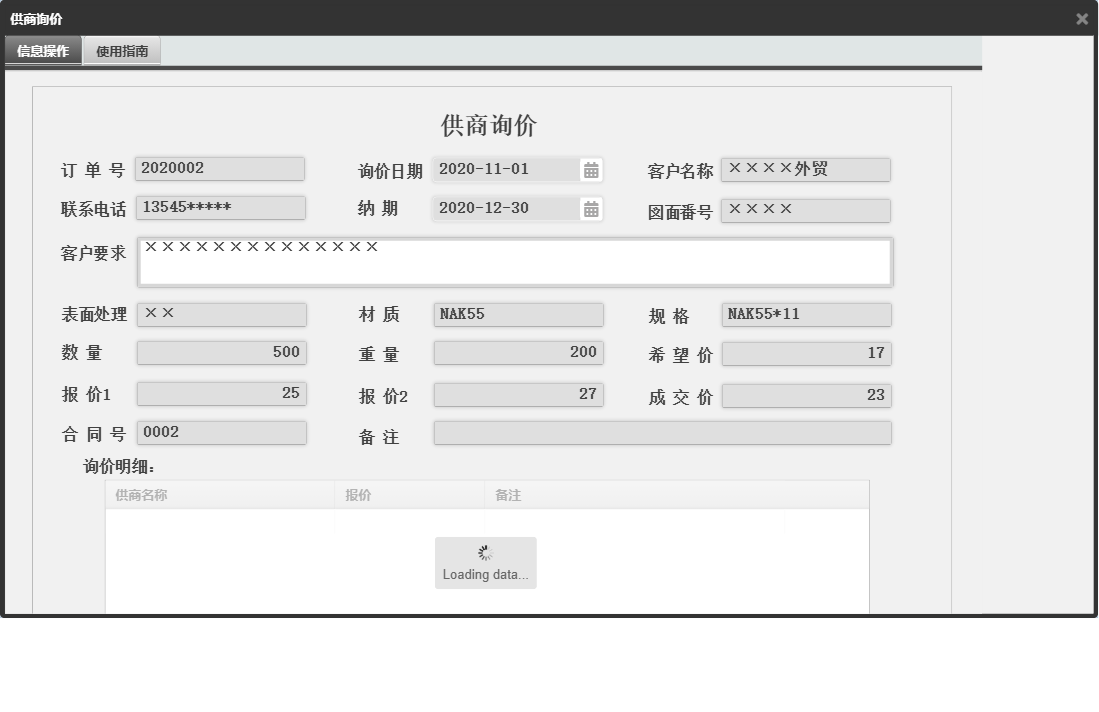Click the 联系电话 field showing 13545*****
This screenshot has width=1099, height=712.
click(220, 207)
